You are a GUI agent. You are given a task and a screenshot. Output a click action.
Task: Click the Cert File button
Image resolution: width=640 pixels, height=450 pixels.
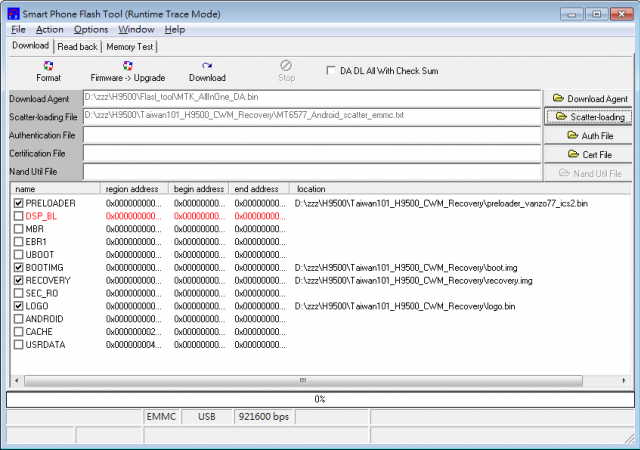[x=589, y=154]
